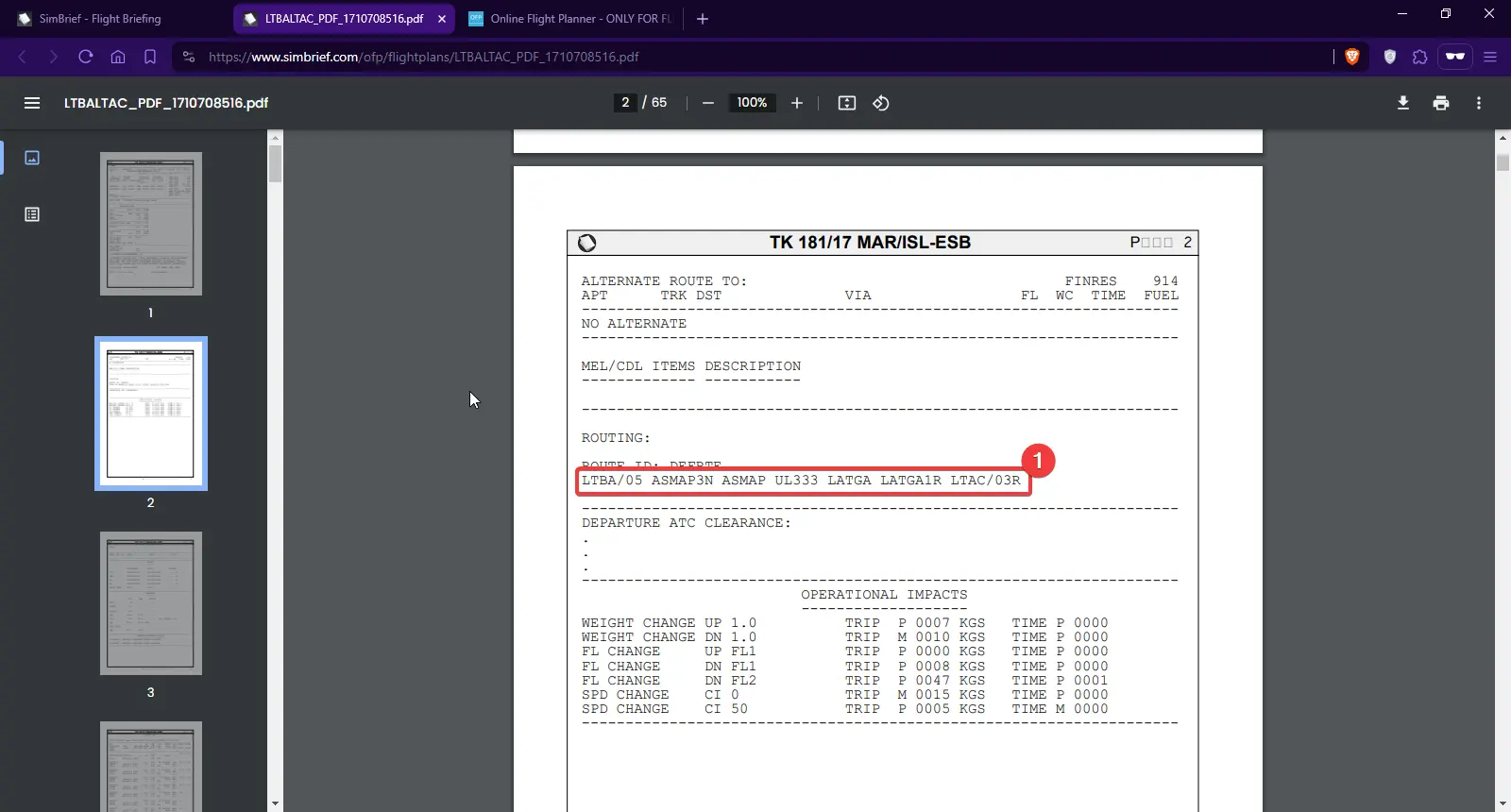The width and height of the screenshot is (1511, 812).
Task: Click the MEL/CDL ITEMS DESCRIPTION text
Action: [691, 366]
